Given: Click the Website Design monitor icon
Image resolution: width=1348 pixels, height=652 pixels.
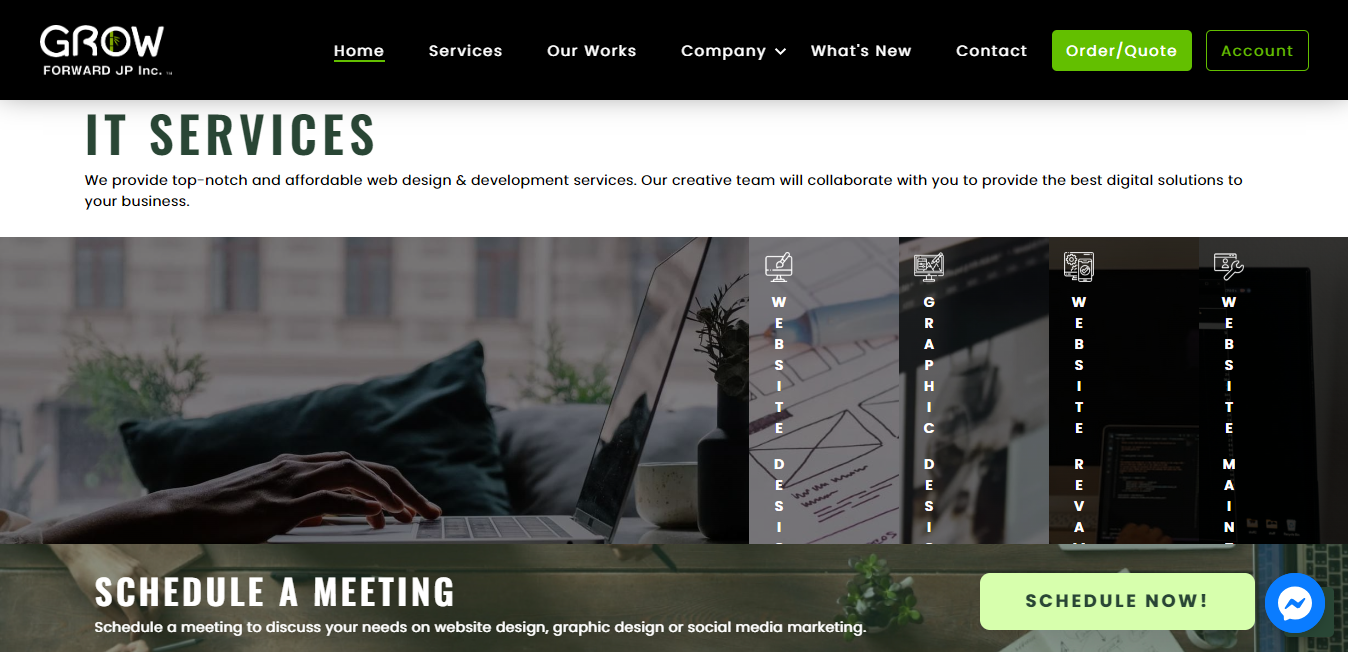Looking at the screenshot, I should point(779,266).
